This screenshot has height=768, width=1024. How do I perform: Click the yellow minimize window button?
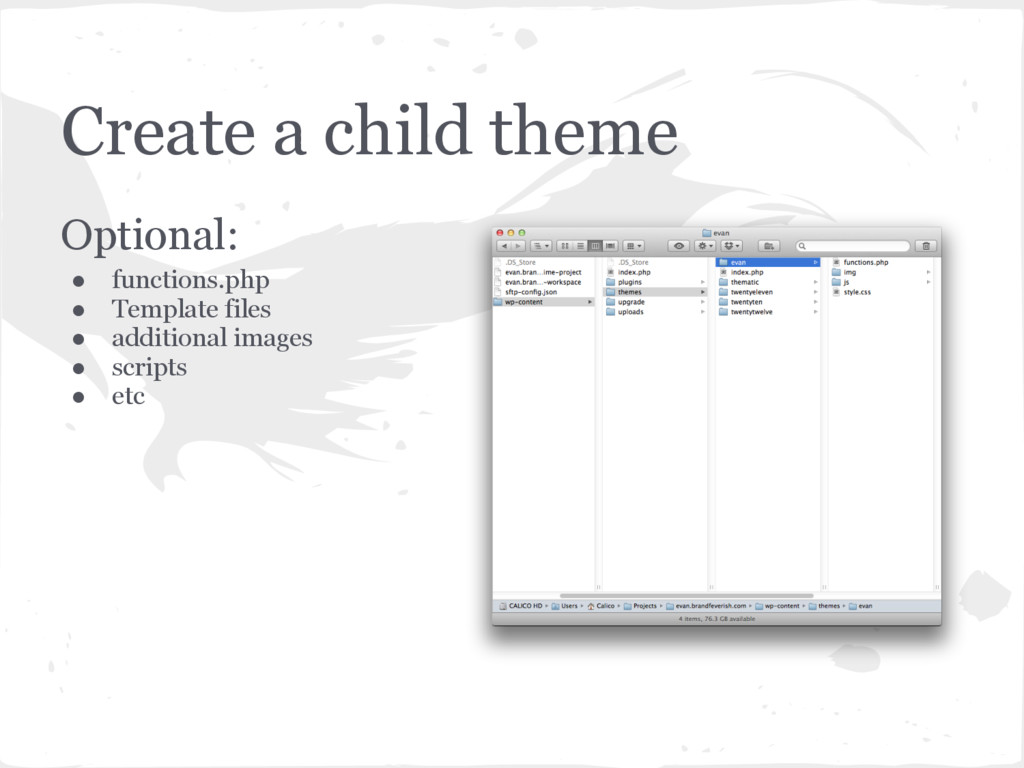[x=511, y=232]
